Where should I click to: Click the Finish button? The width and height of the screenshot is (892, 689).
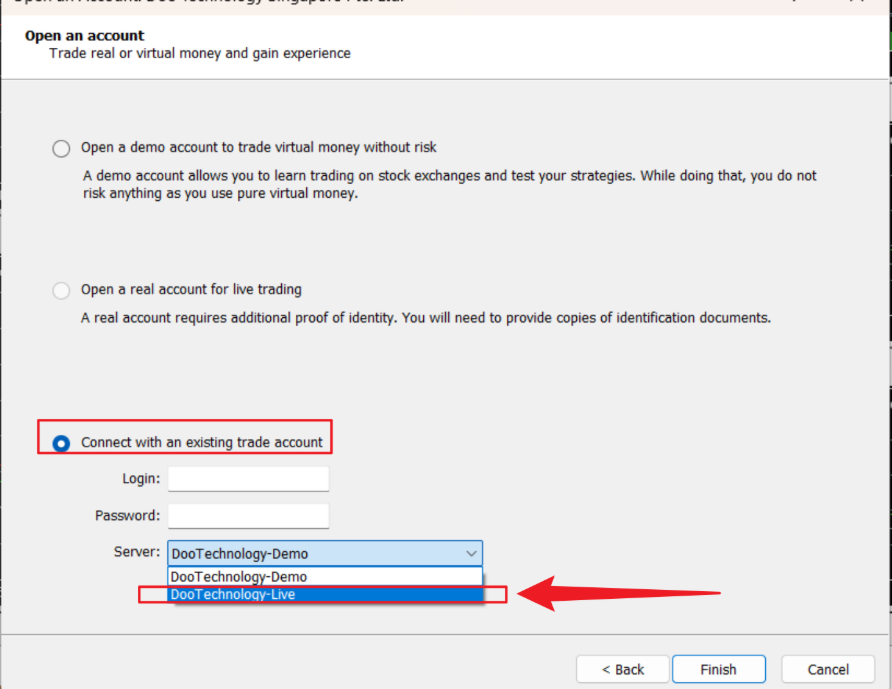tap(718, 670)
